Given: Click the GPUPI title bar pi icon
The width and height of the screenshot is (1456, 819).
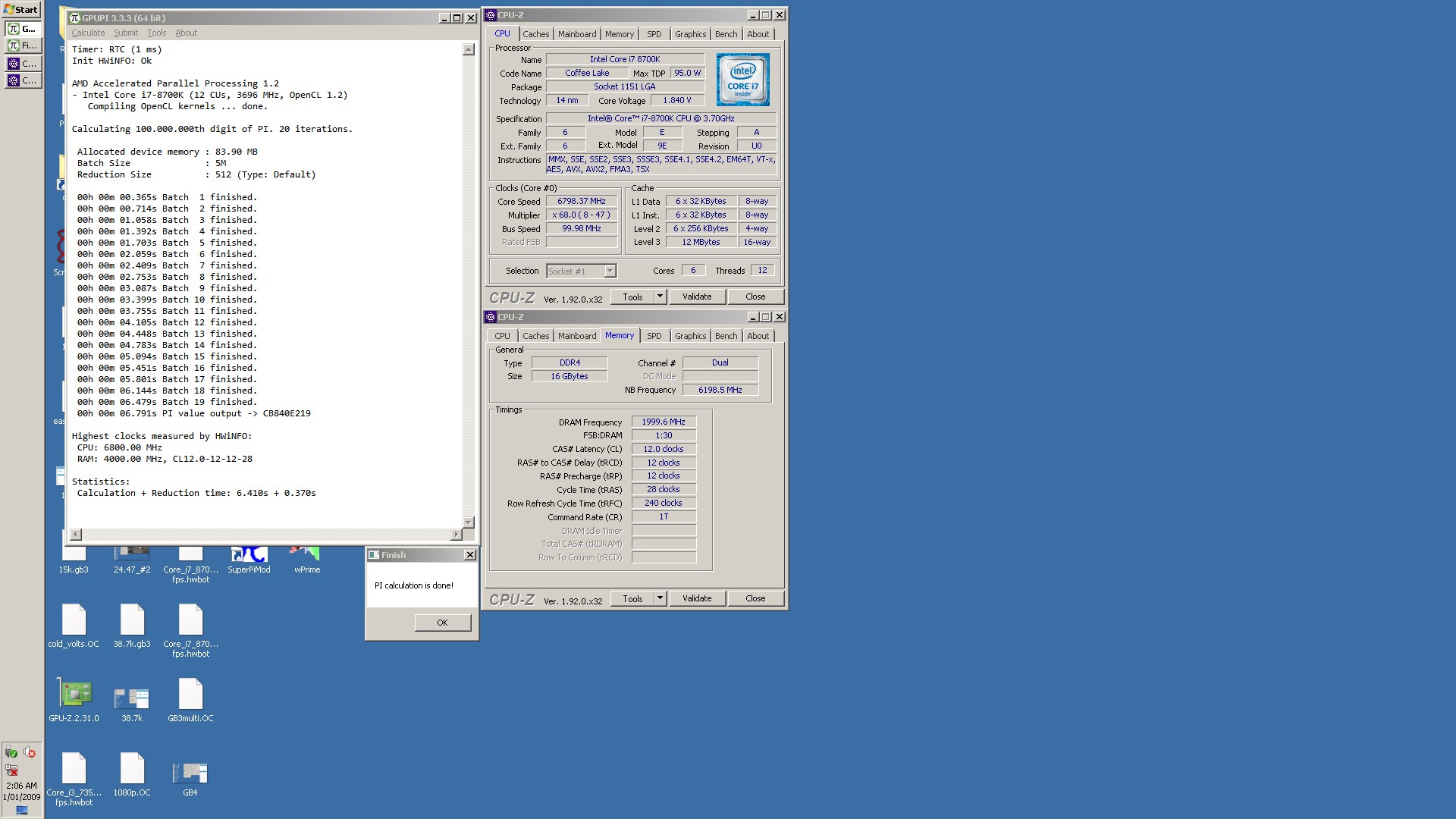Looking at the screenshot, I should (74, 17).
